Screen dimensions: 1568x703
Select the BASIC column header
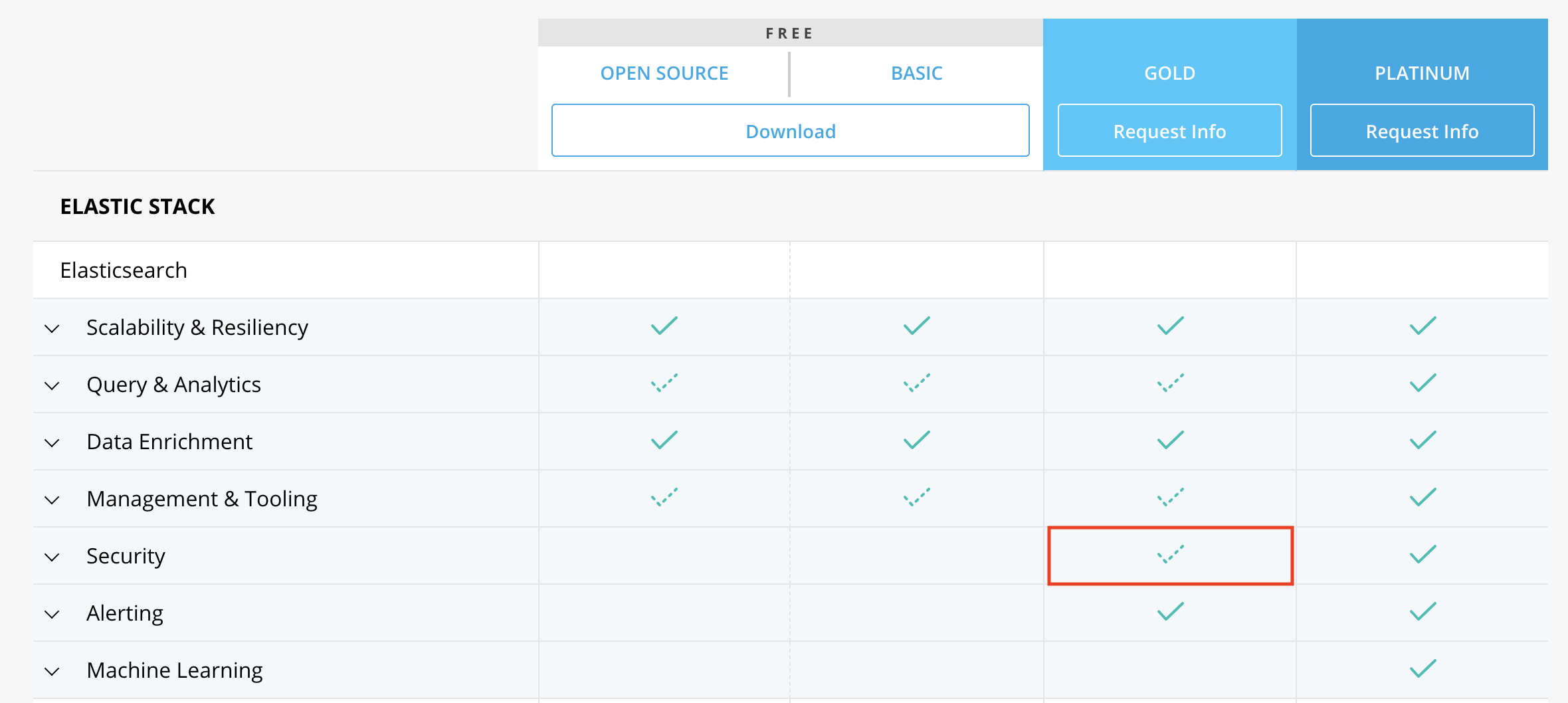(x=917, y=73)
